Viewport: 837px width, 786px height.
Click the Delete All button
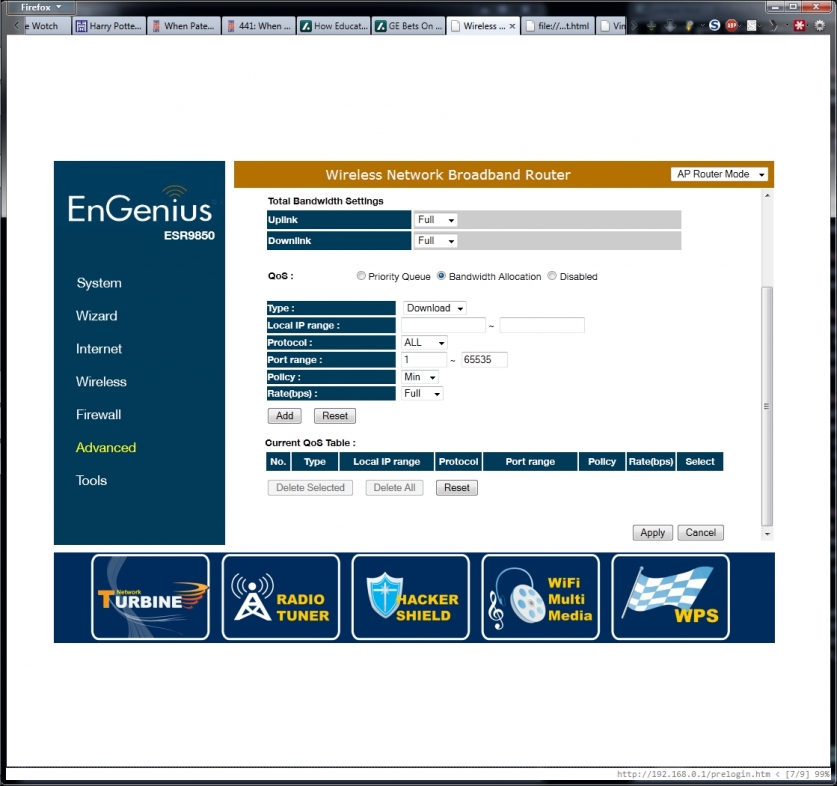tap(394, 488)
